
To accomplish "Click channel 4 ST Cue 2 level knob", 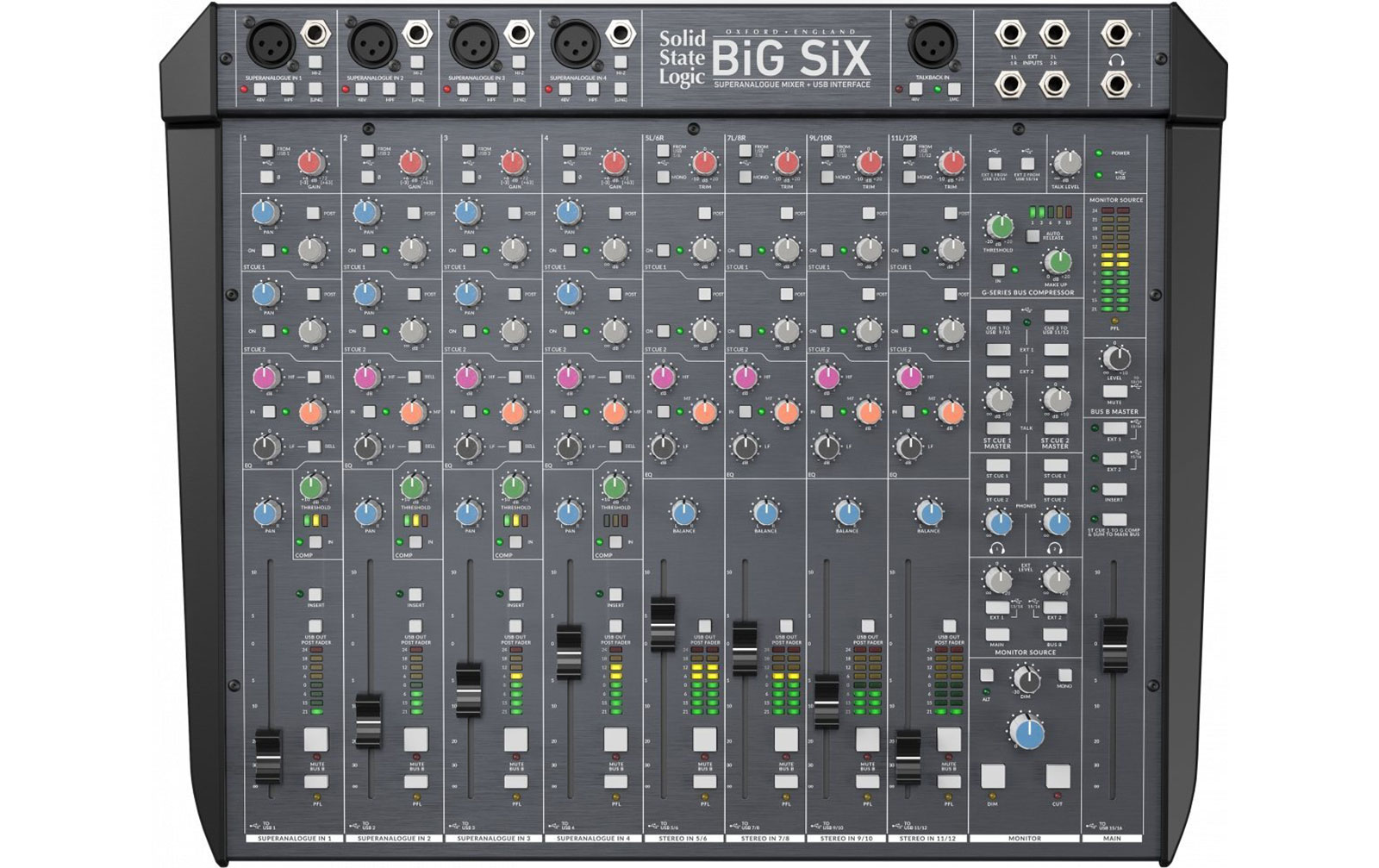I will tap(615, 330).
